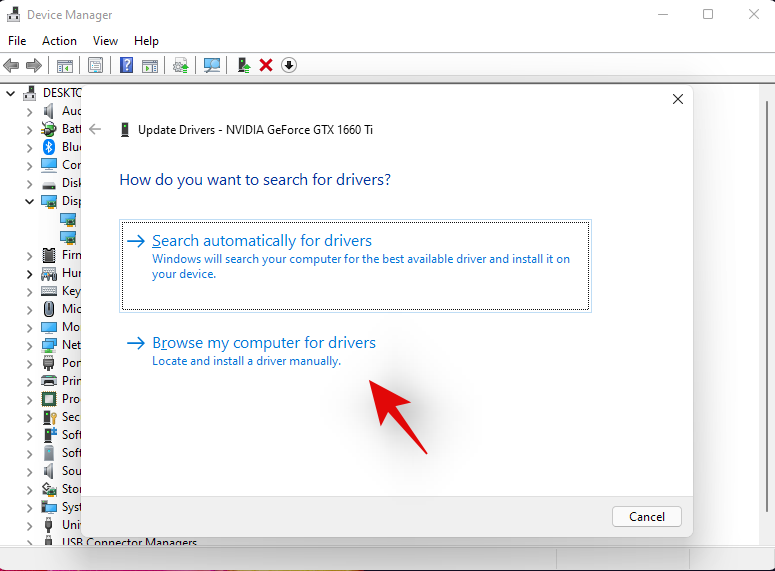Viewport: 775px width, 571px height.
Task: Click the 'Update Drivers - NVIDIA GeForce GTX 1660 Ti' title
Action: 255,130
